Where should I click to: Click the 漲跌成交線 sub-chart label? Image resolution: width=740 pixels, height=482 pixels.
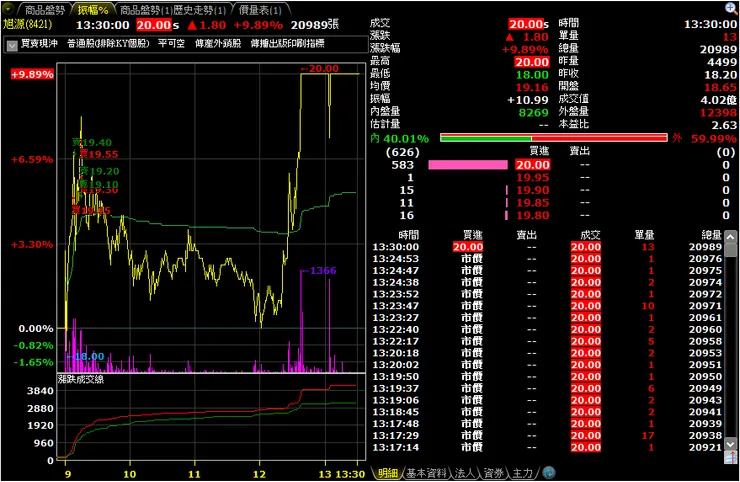81,379
